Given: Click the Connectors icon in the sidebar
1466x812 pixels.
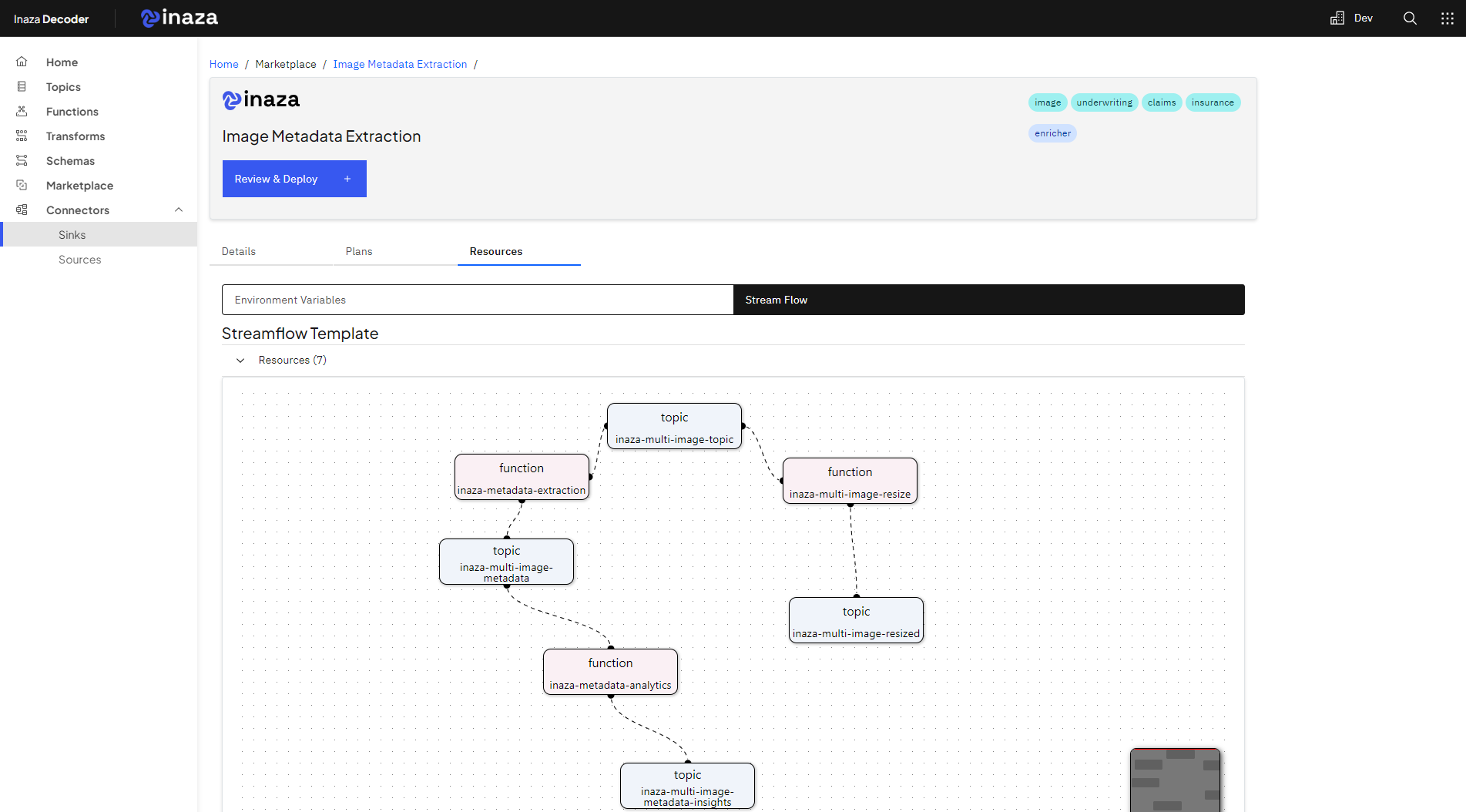Looking at the screenshot, I should click(22, 210).
